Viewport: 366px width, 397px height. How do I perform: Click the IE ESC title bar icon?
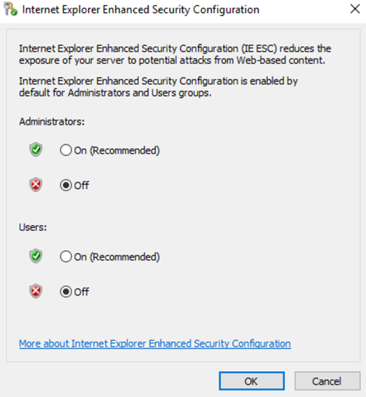click(10, 9)
